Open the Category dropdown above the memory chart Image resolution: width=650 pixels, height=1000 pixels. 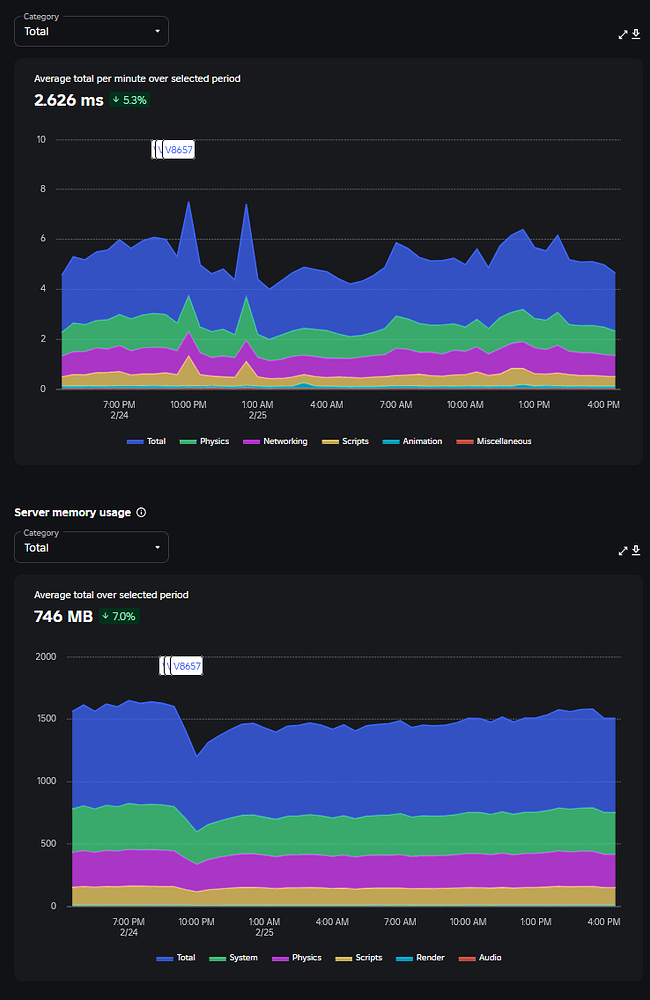coord(91,547)
